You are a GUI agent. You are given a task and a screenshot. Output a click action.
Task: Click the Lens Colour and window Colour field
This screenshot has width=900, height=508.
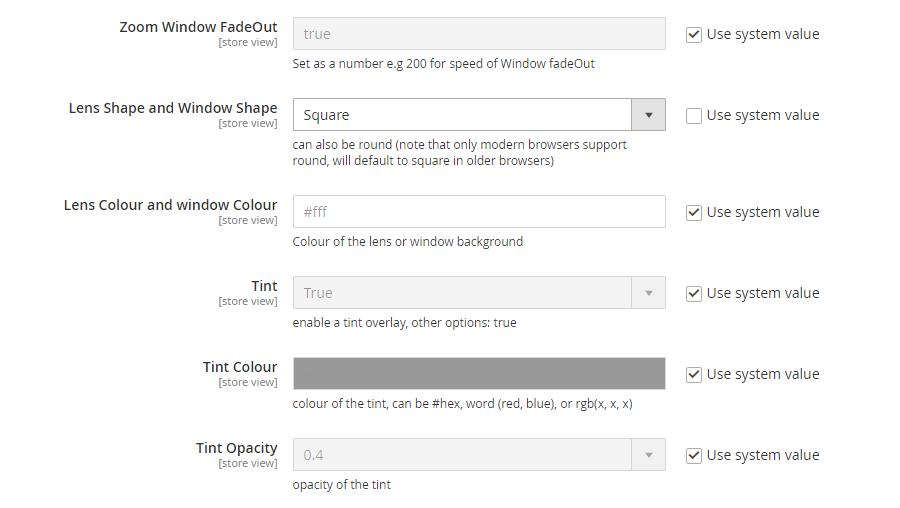pos(479,212)
